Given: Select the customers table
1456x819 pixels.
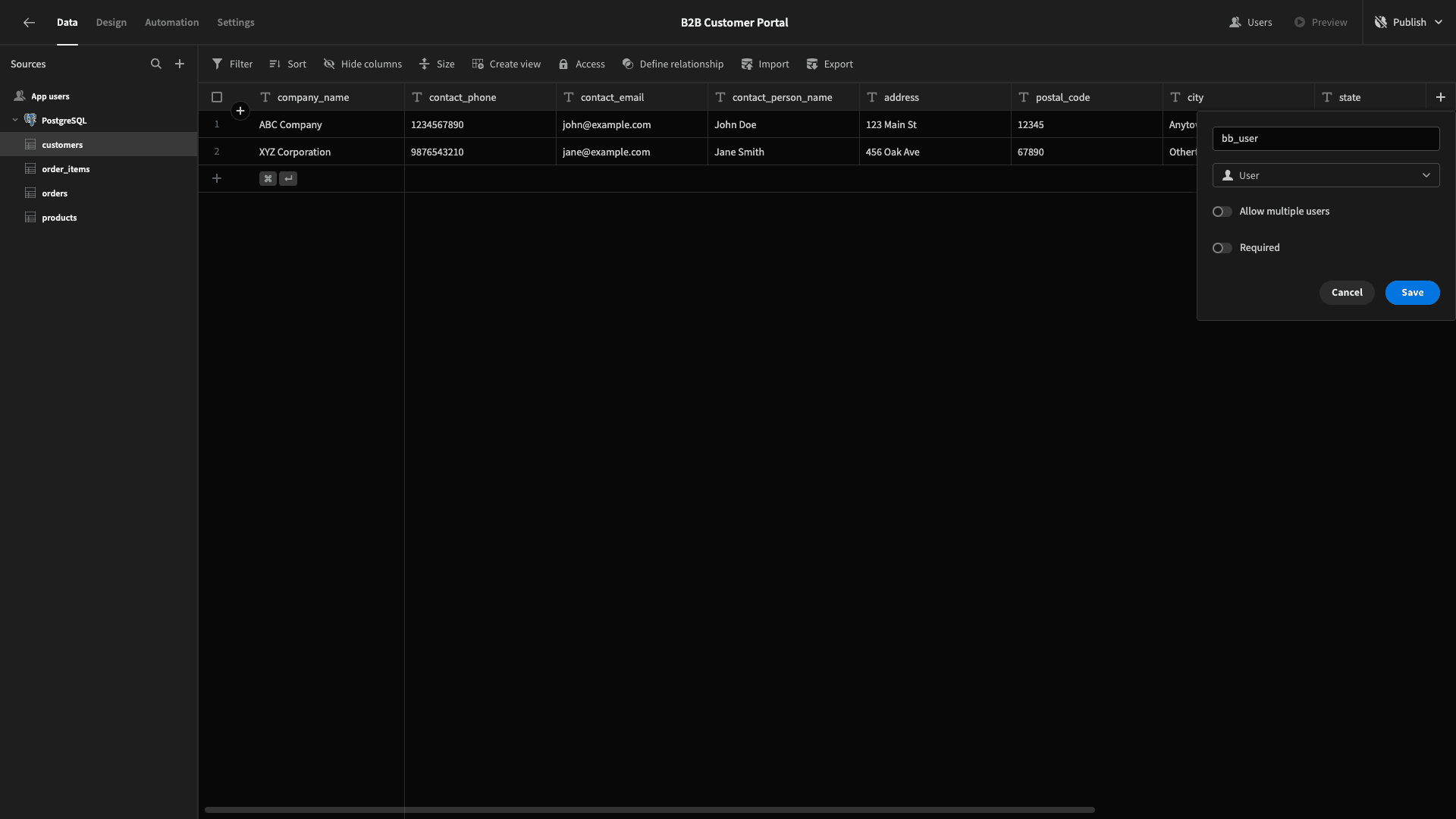Looking at the screenshot, I should pyautogui.click(x=99, y=144).
